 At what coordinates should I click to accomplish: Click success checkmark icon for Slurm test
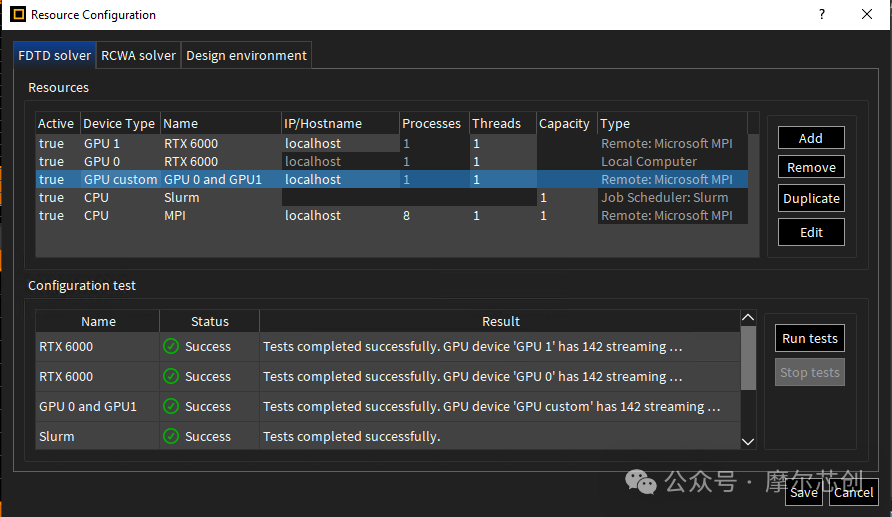coord(171,436)
